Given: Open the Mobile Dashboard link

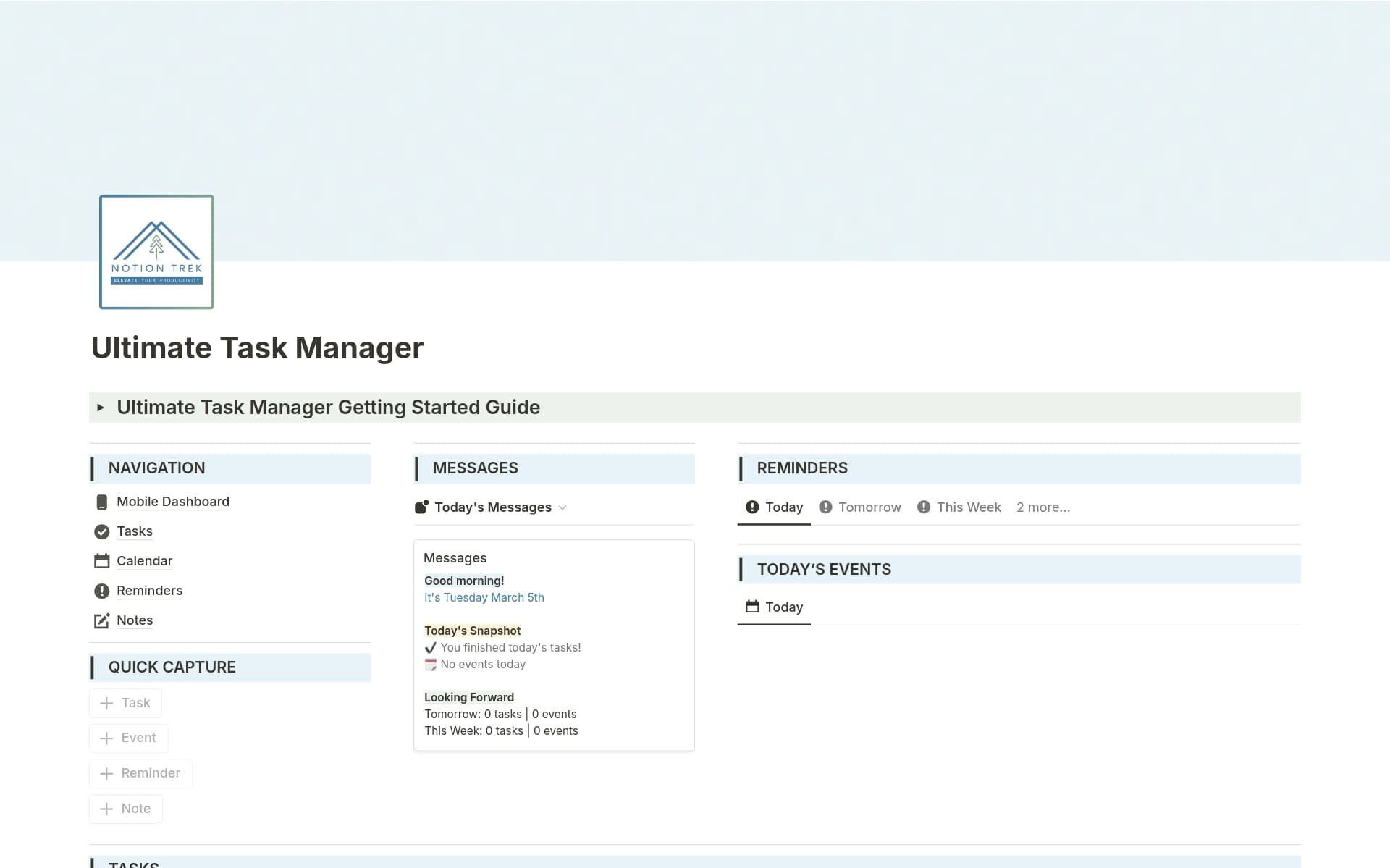Looking at the screenshot, I should tap(172, 502).
